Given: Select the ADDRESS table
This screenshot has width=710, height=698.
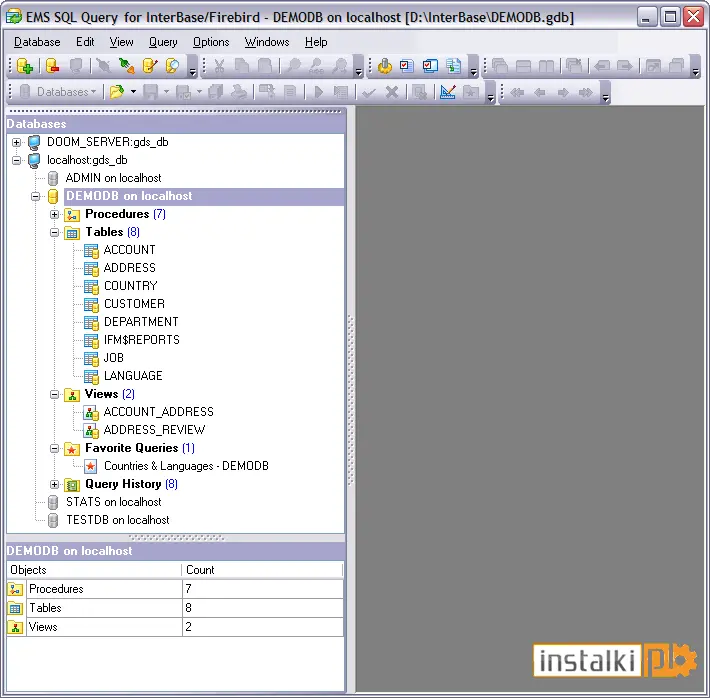Looking at the screenshot, I should point(130,268).
